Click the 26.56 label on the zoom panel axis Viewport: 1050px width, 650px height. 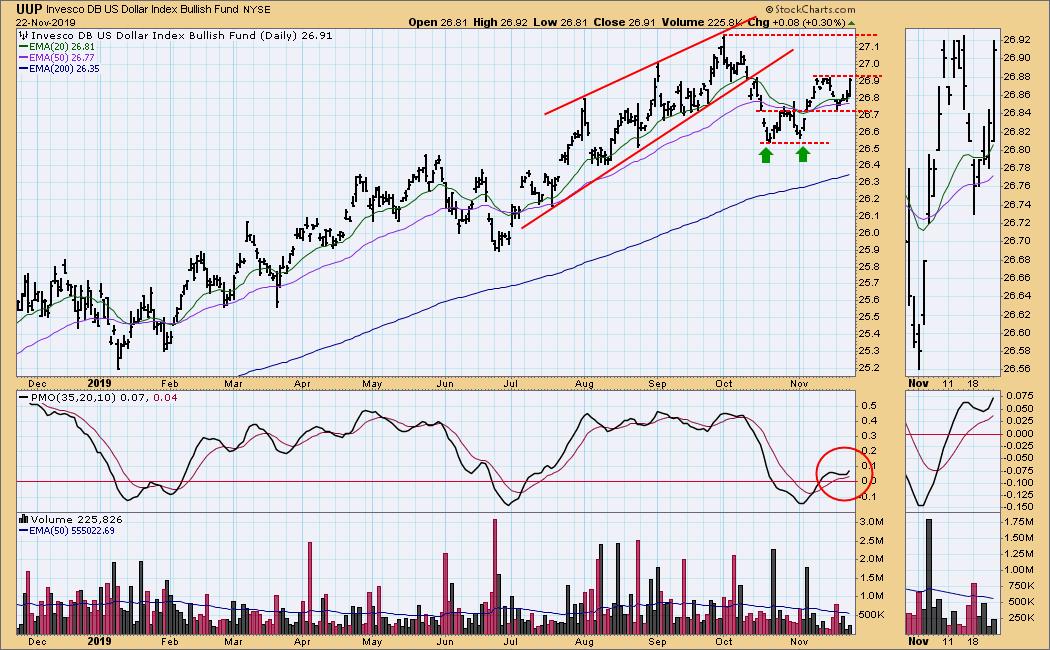[x=1019, y=369]
